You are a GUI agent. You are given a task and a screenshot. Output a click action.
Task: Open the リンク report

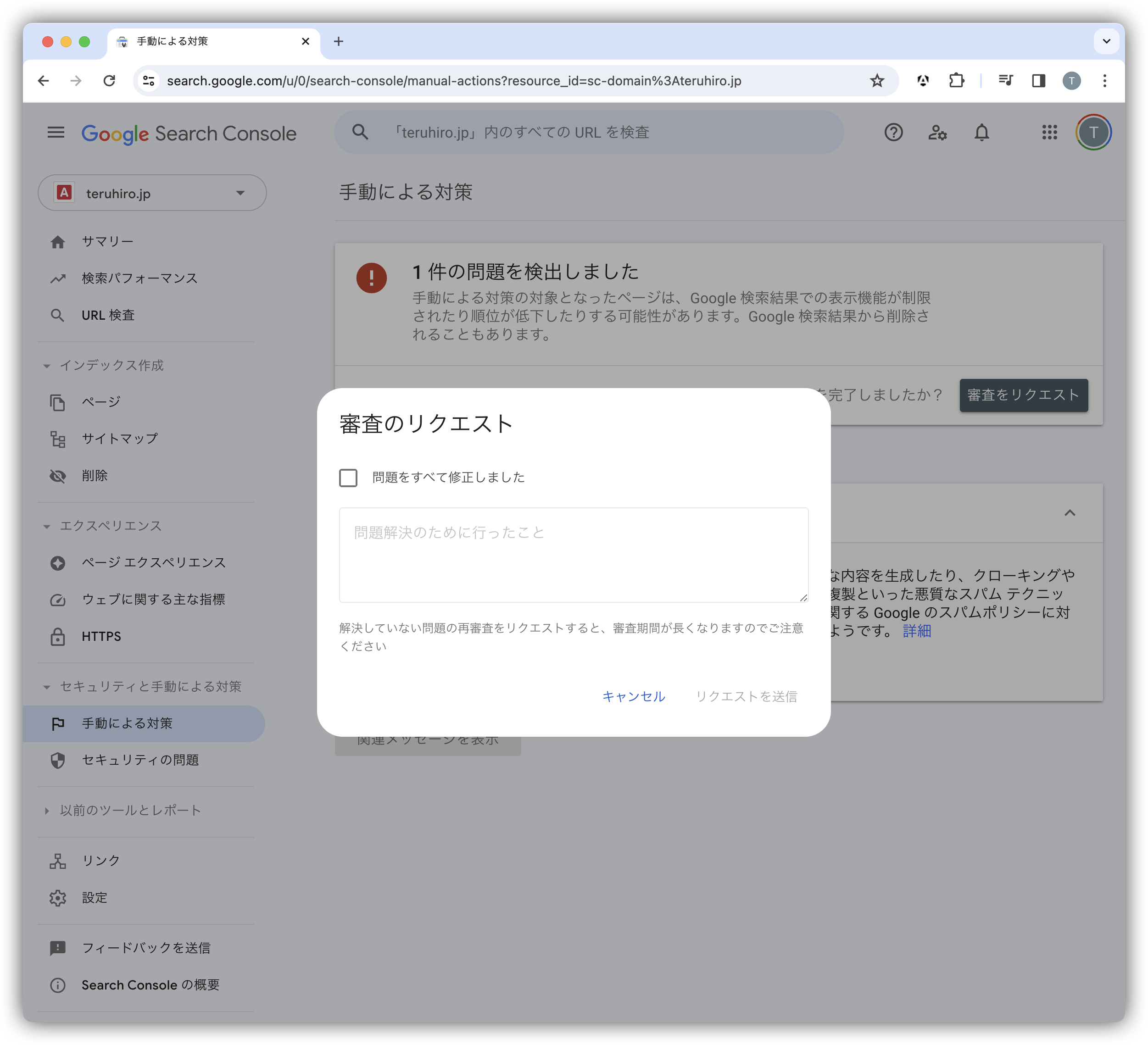[x=100, y=861]
